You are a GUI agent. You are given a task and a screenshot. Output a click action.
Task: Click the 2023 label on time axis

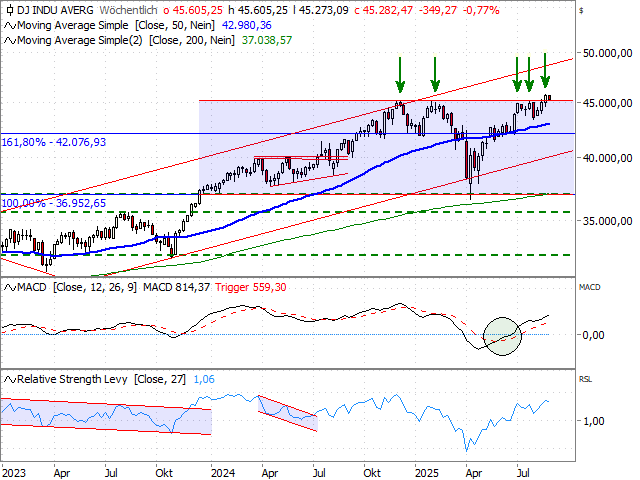[x=14, y=473]
